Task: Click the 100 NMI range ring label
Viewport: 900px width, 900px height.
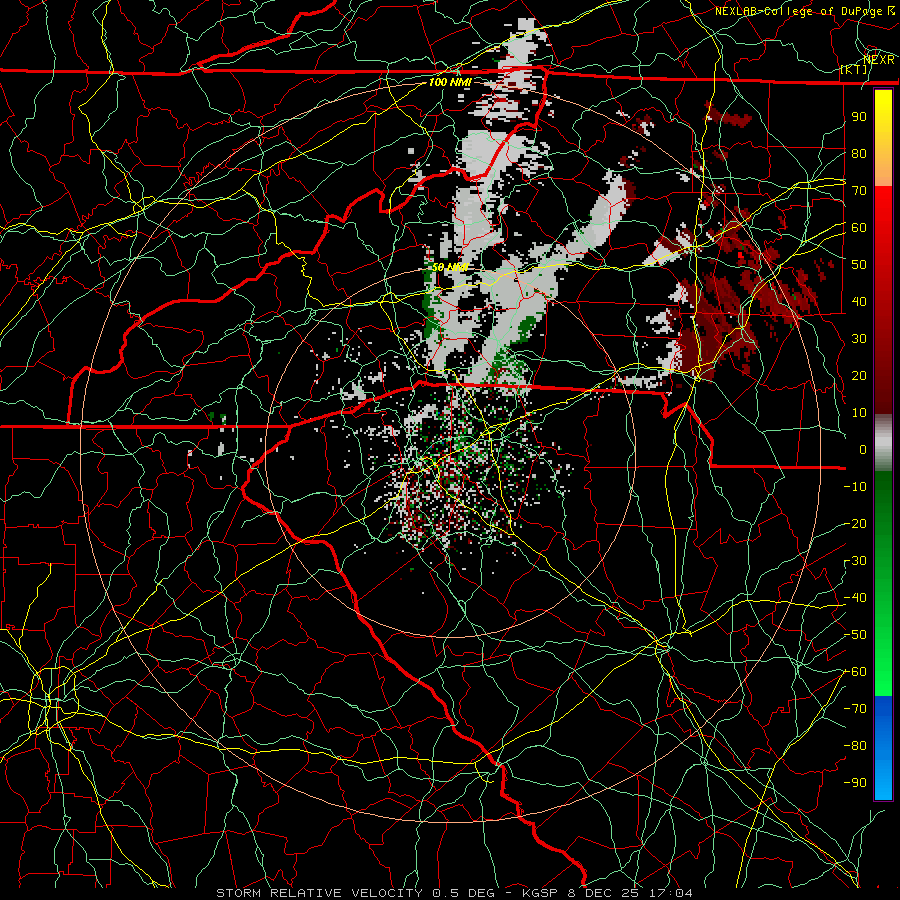Action: pyautogui.click(x=450, y=82)
